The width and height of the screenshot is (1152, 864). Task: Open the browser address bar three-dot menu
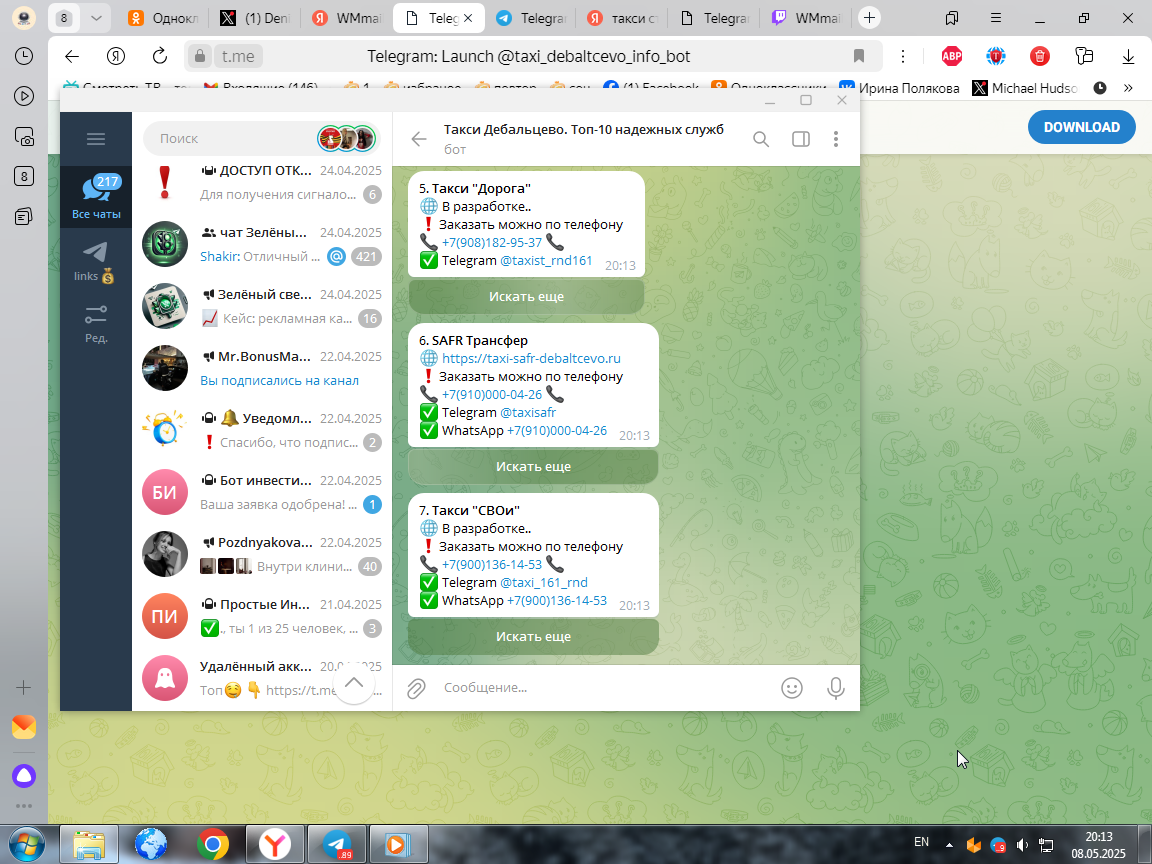click(x=903, y=56)
